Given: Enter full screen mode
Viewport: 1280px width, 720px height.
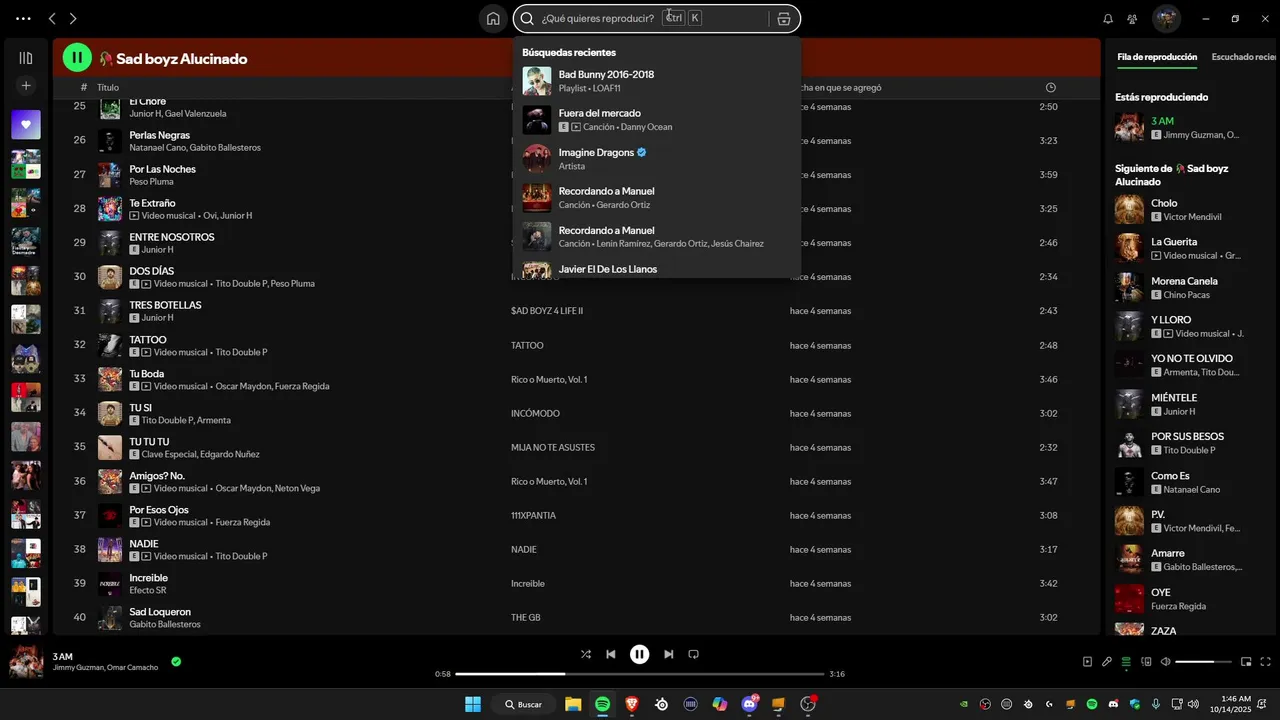Looking at the screenshot, I should point(1266,661).
